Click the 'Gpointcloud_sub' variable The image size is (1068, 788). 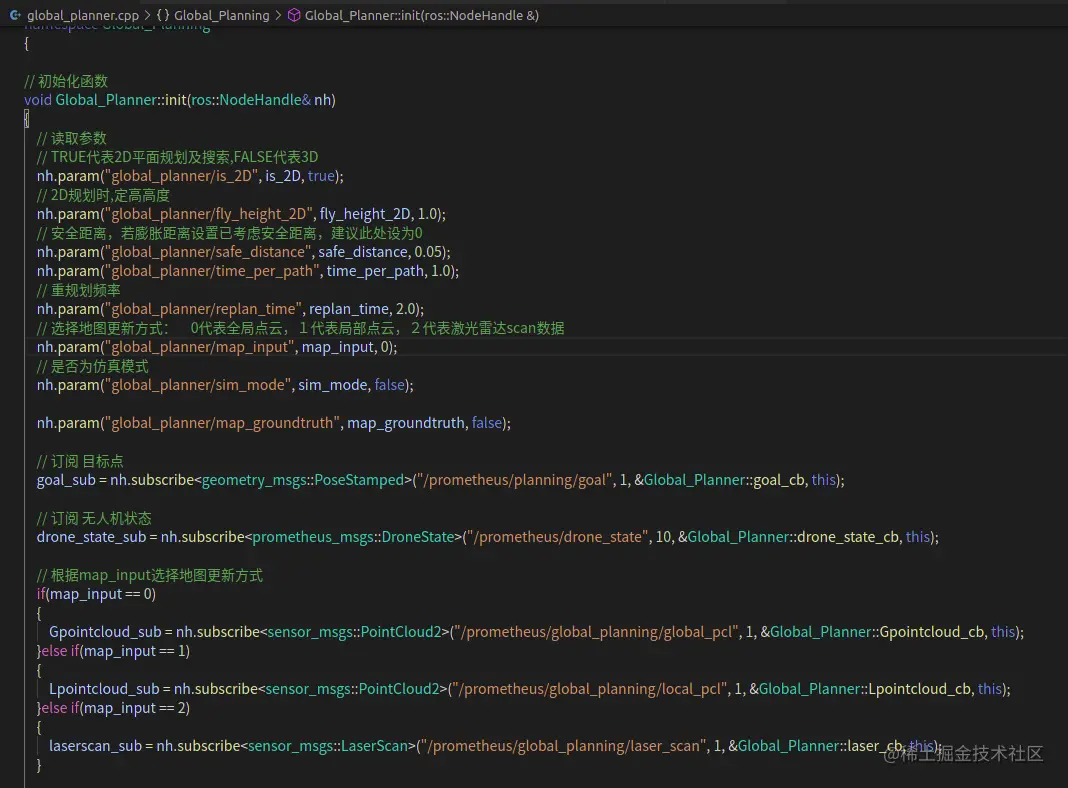pyautogui.click(x=105, y=632)
